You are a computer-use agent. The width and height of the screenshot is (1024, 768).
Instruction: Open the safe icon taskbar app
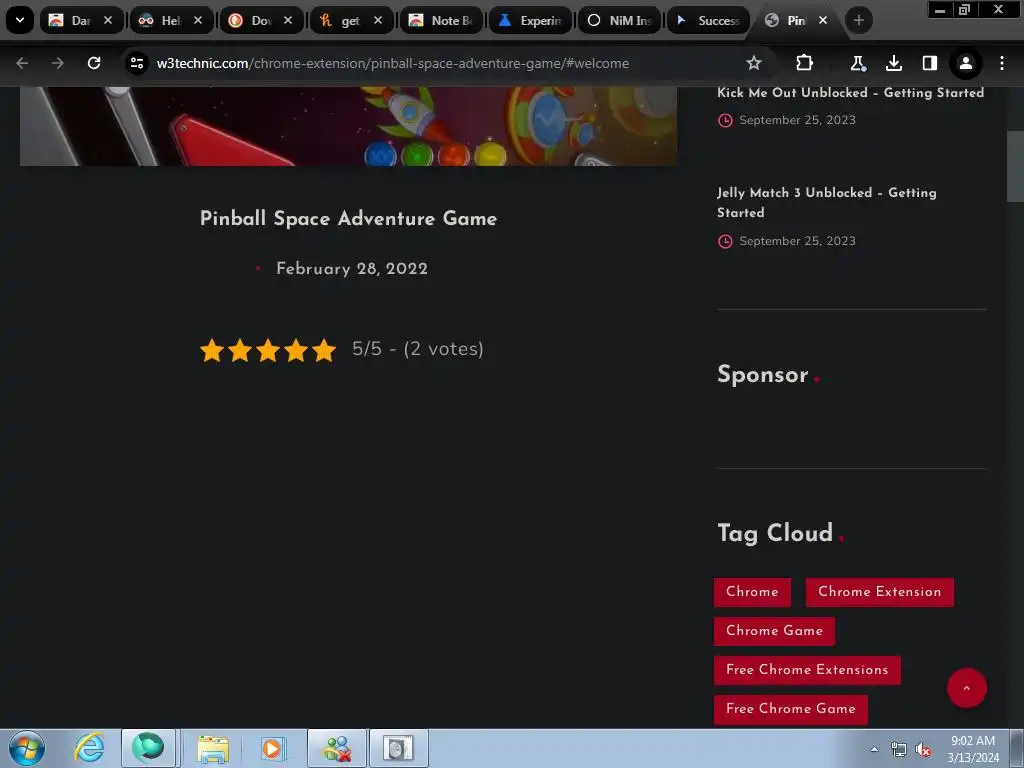click(x=399, y=748)
